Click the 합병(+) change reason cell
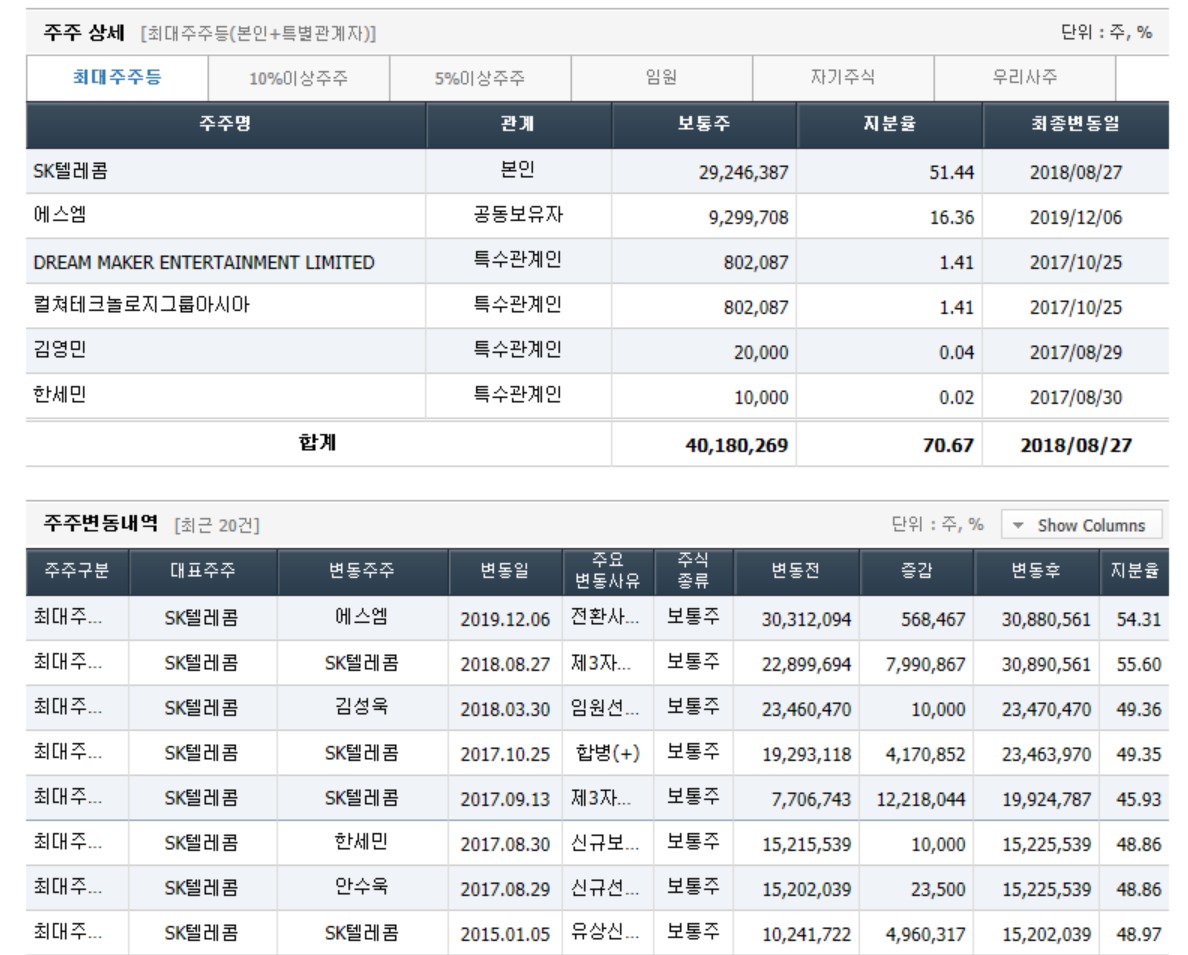Screen dimensions: 1188x955 [608, 753]
